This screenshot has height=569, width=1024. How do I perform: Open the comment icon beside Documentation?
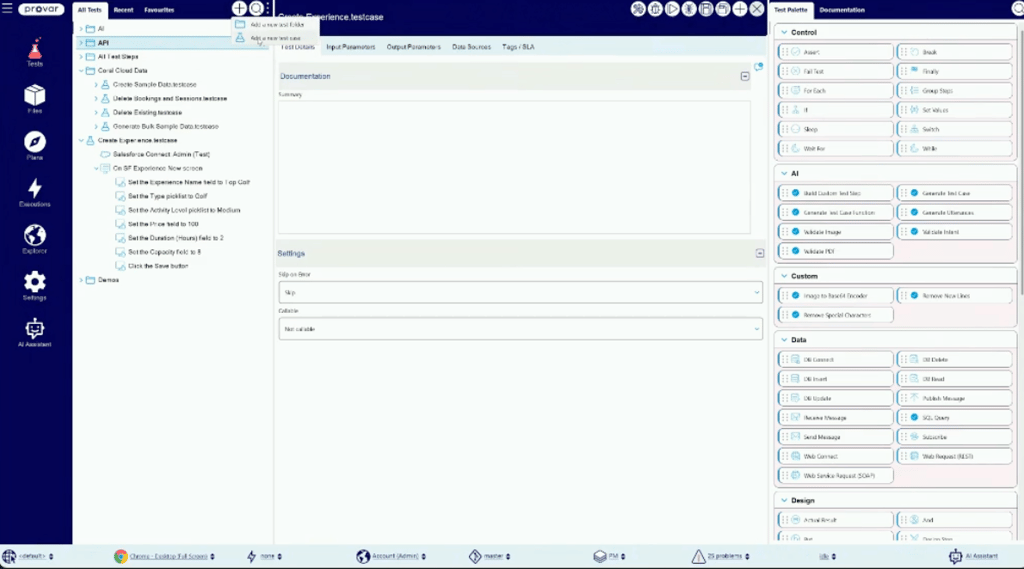(758, 67)
